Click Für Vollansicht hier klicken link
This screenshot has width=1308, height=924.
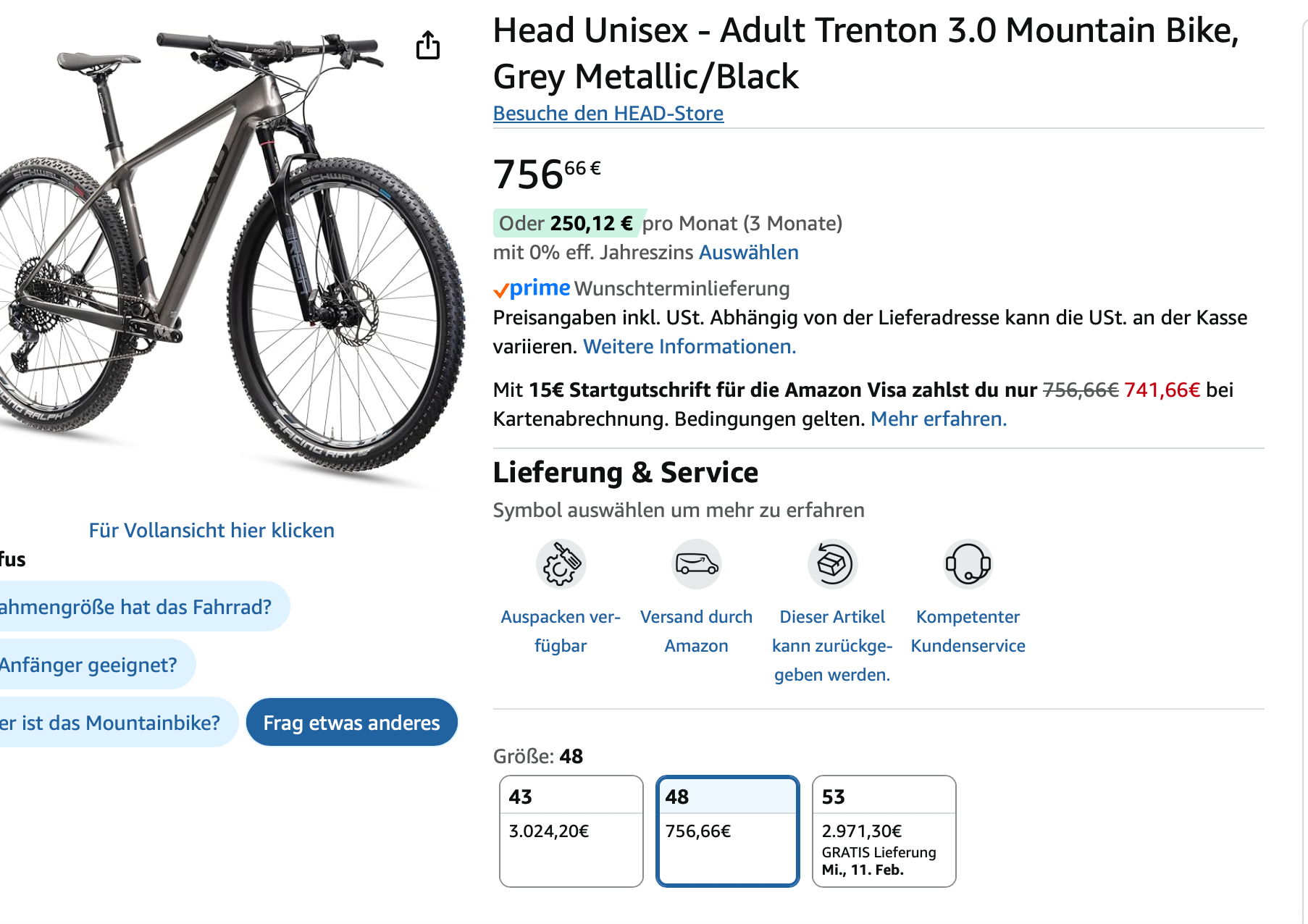211,531
